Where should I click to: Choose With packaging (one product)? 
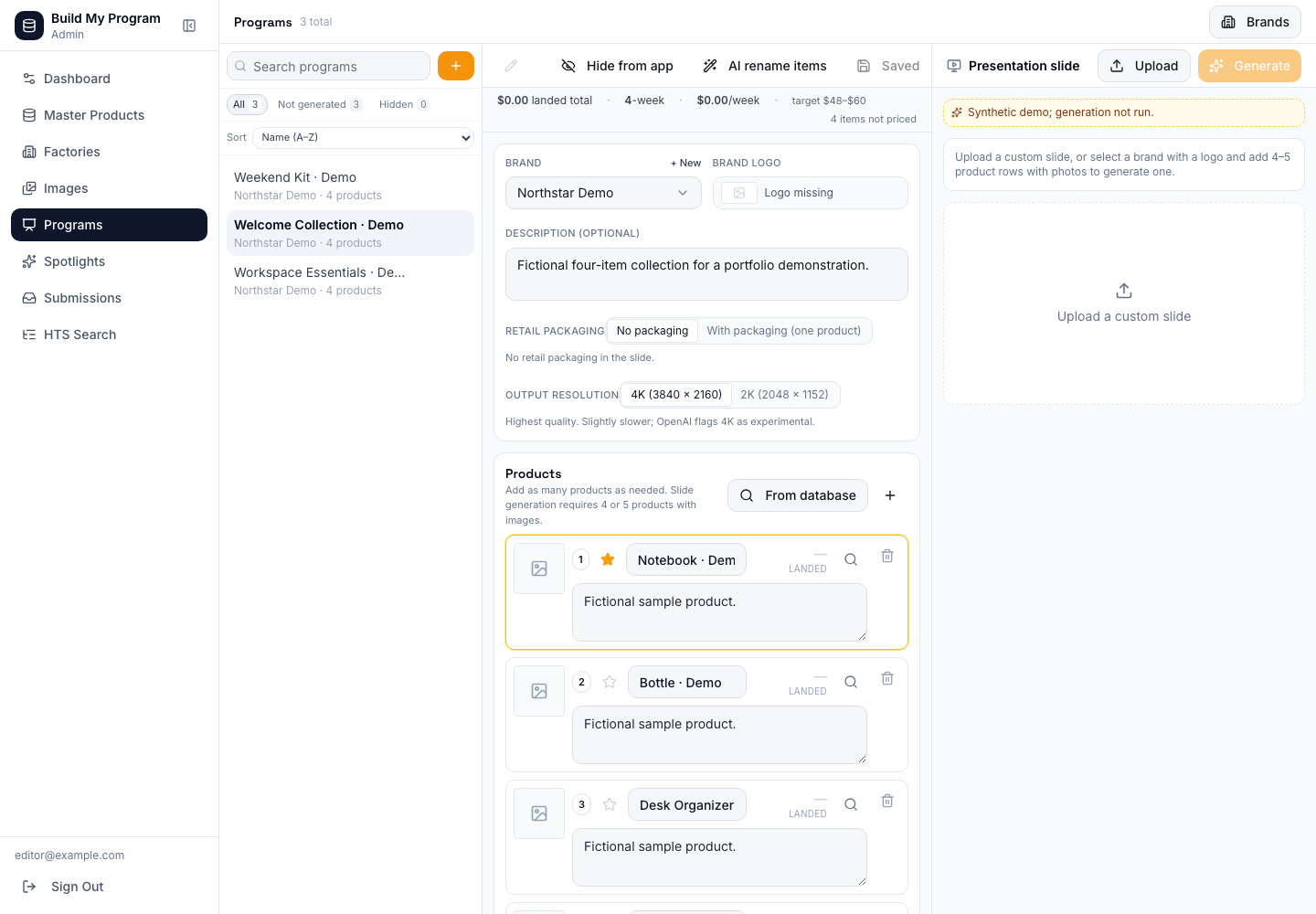pos(784,331)
